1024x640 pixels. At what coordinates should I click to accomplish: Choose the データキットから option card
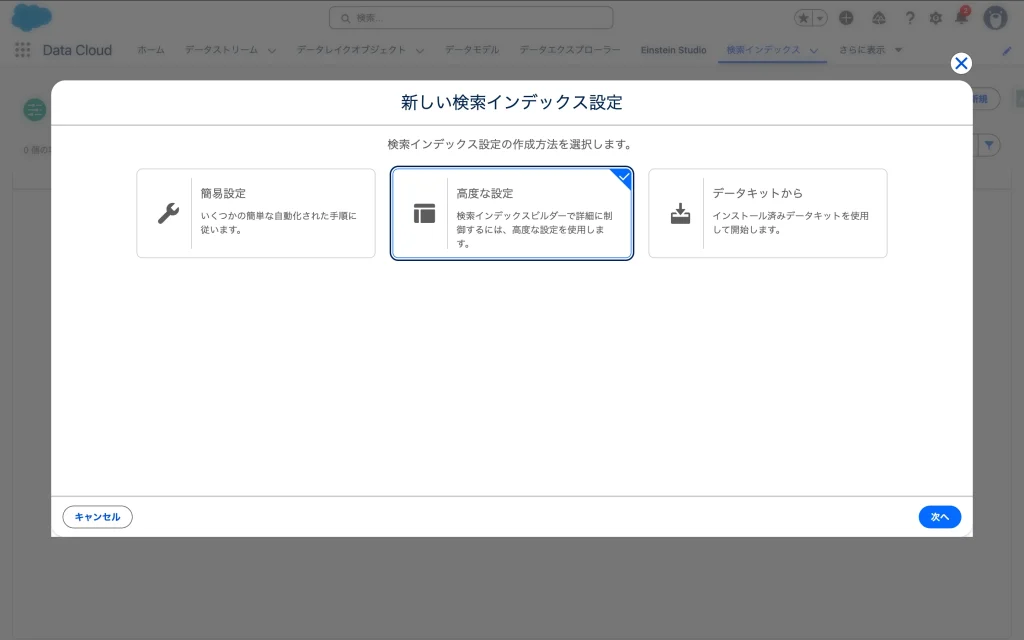tap(767, 213)
